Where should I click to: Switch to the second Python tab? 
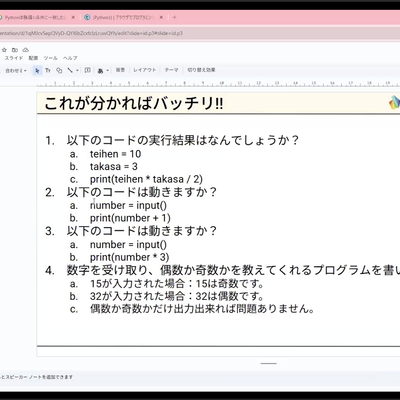123,17
